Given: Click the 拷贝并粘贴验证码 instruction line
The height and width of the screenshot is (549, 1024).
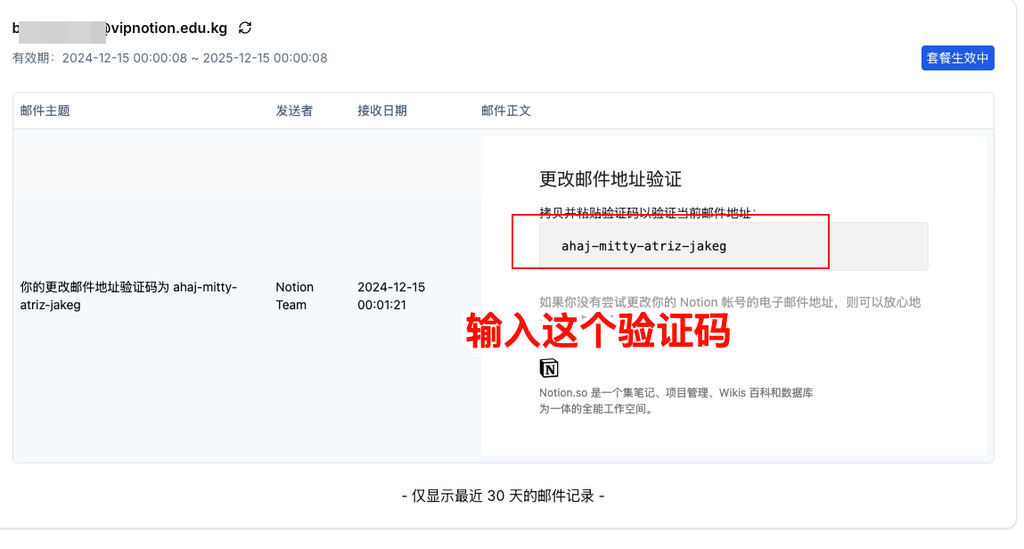Looking at the screenshot, I should coord(647,213).
